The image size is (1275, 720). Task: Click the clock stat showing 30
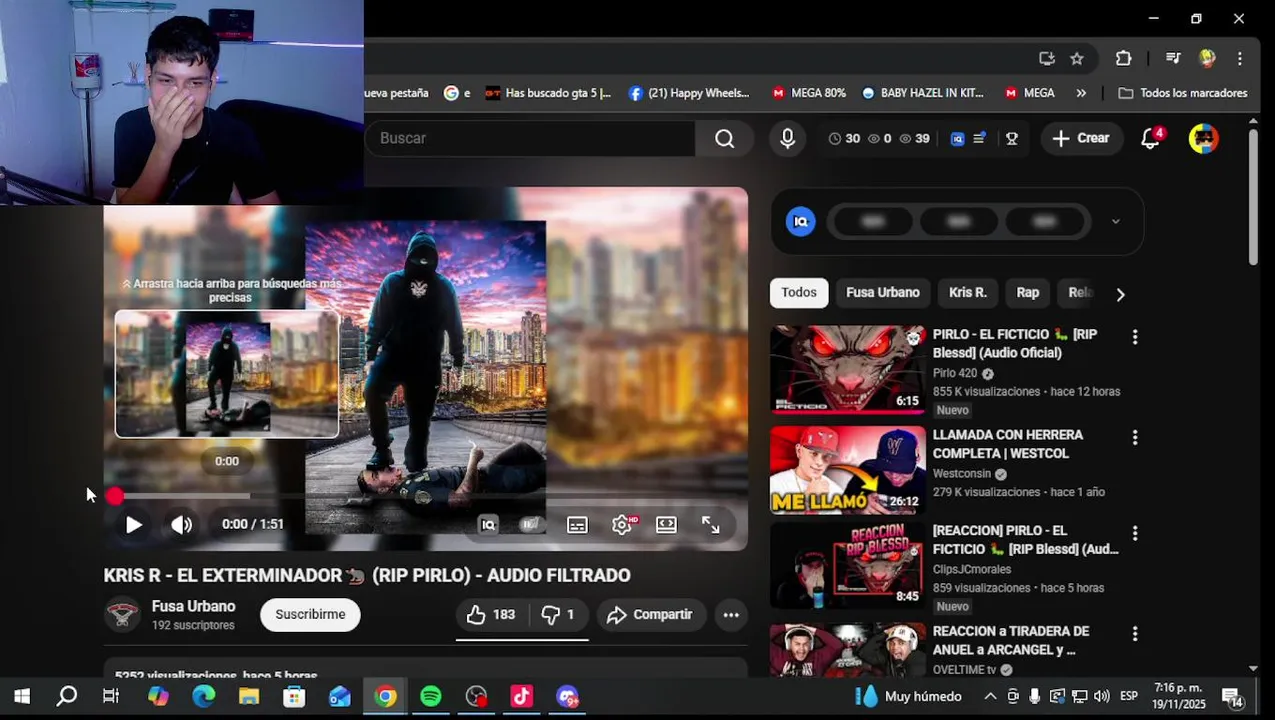tap(844, 139)
